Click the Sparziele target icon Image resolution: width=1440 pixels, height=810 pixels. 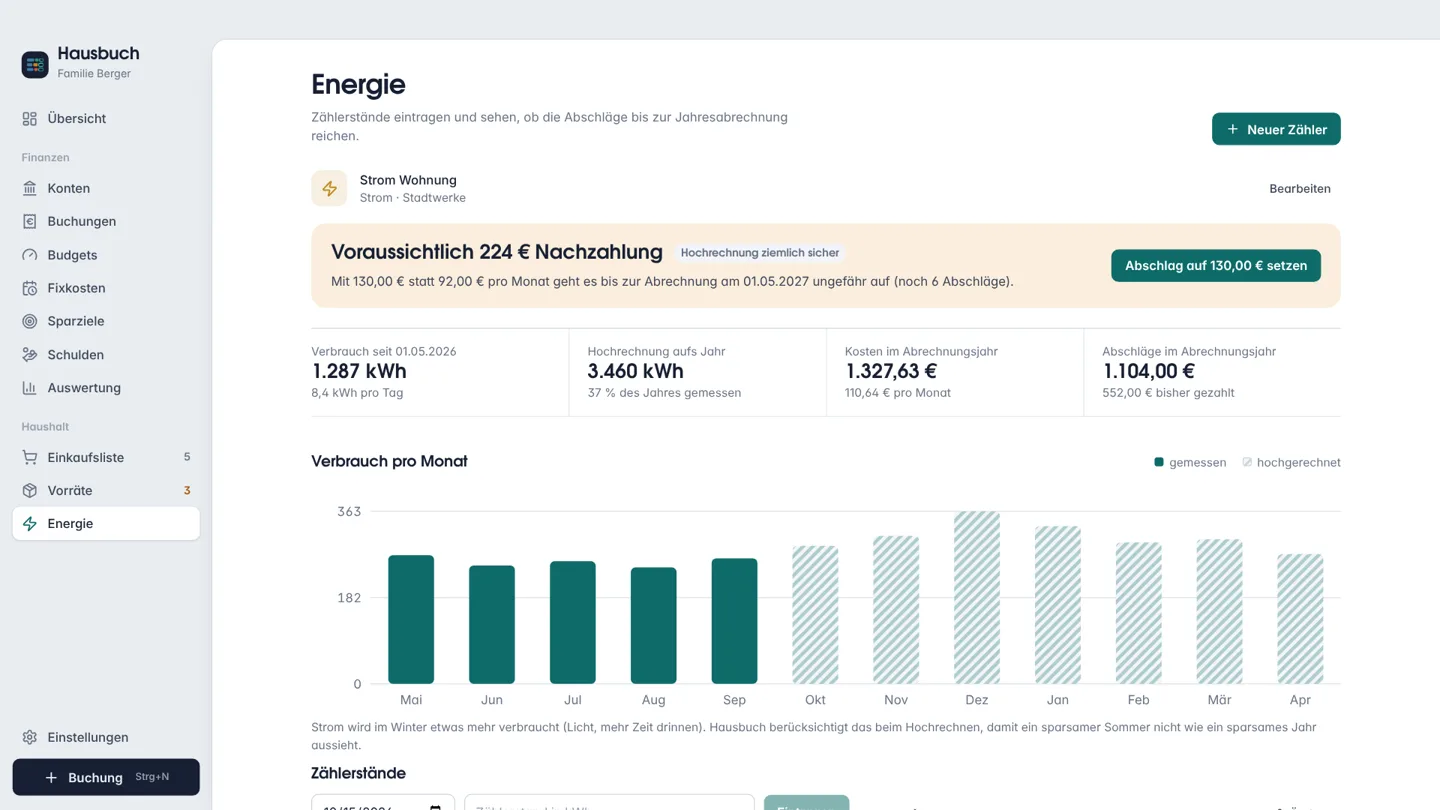click(x=30, y=321)
